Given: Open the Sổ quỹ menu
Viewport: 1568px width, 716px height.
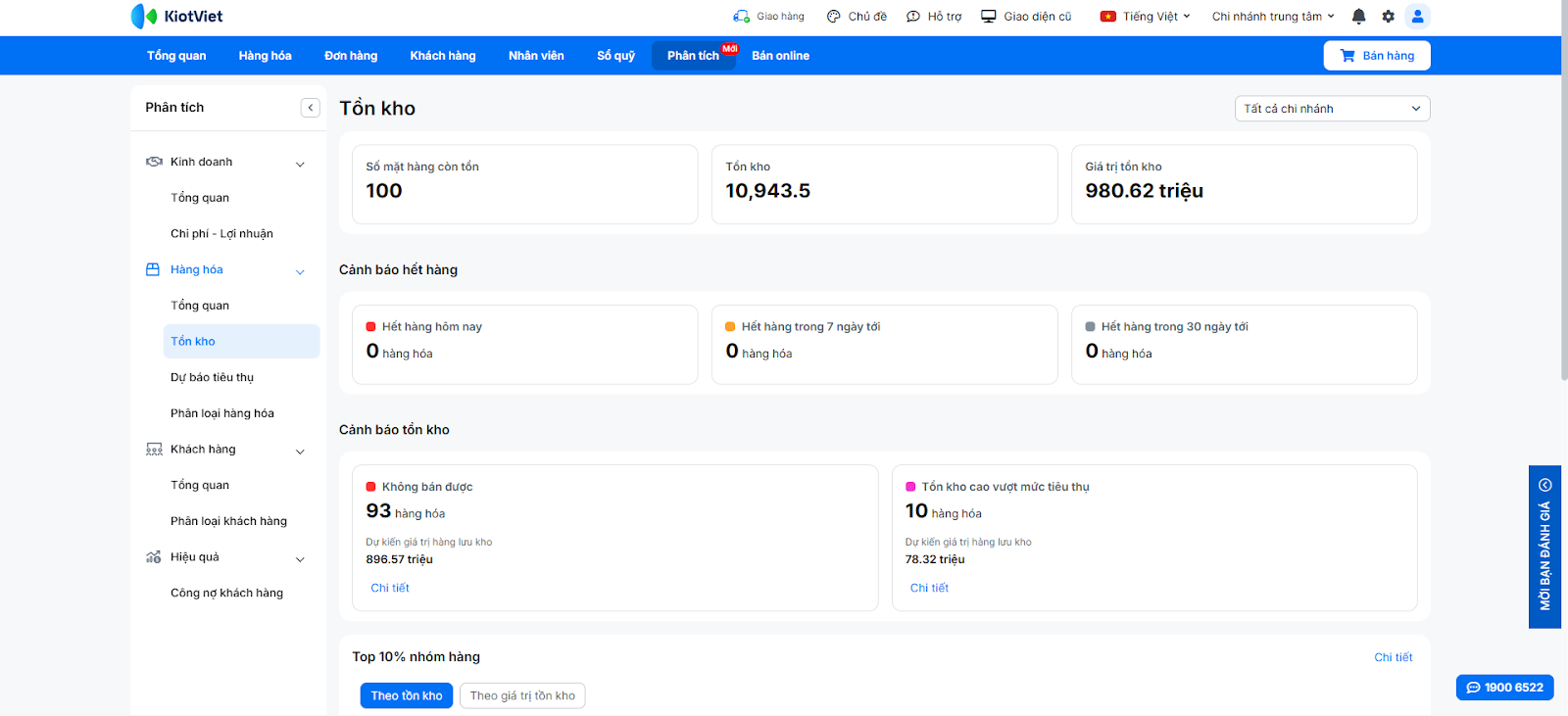Looking at the screenshot, I should tap(615, 56).
